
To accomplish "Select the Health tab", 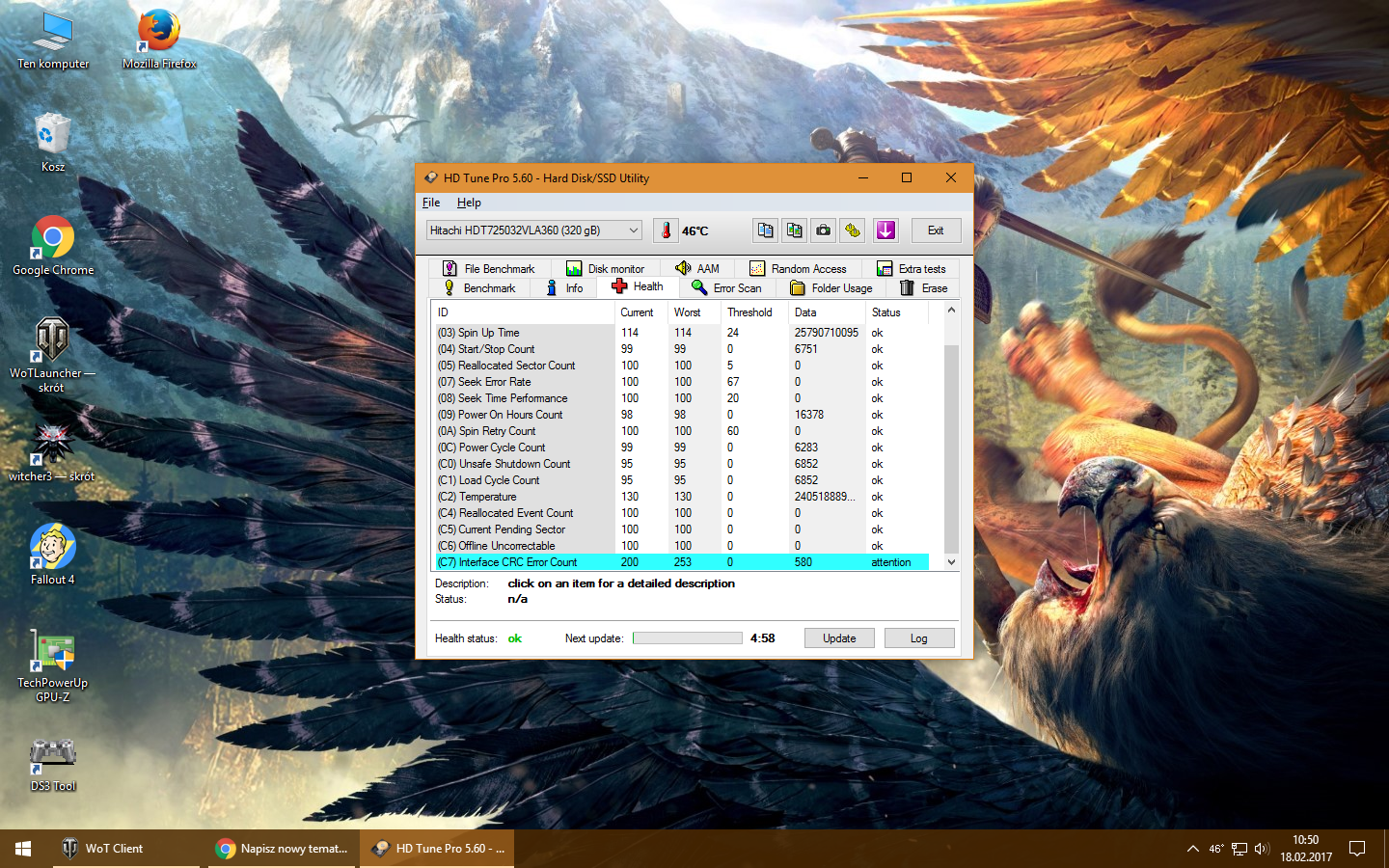I will coord(638,286).
